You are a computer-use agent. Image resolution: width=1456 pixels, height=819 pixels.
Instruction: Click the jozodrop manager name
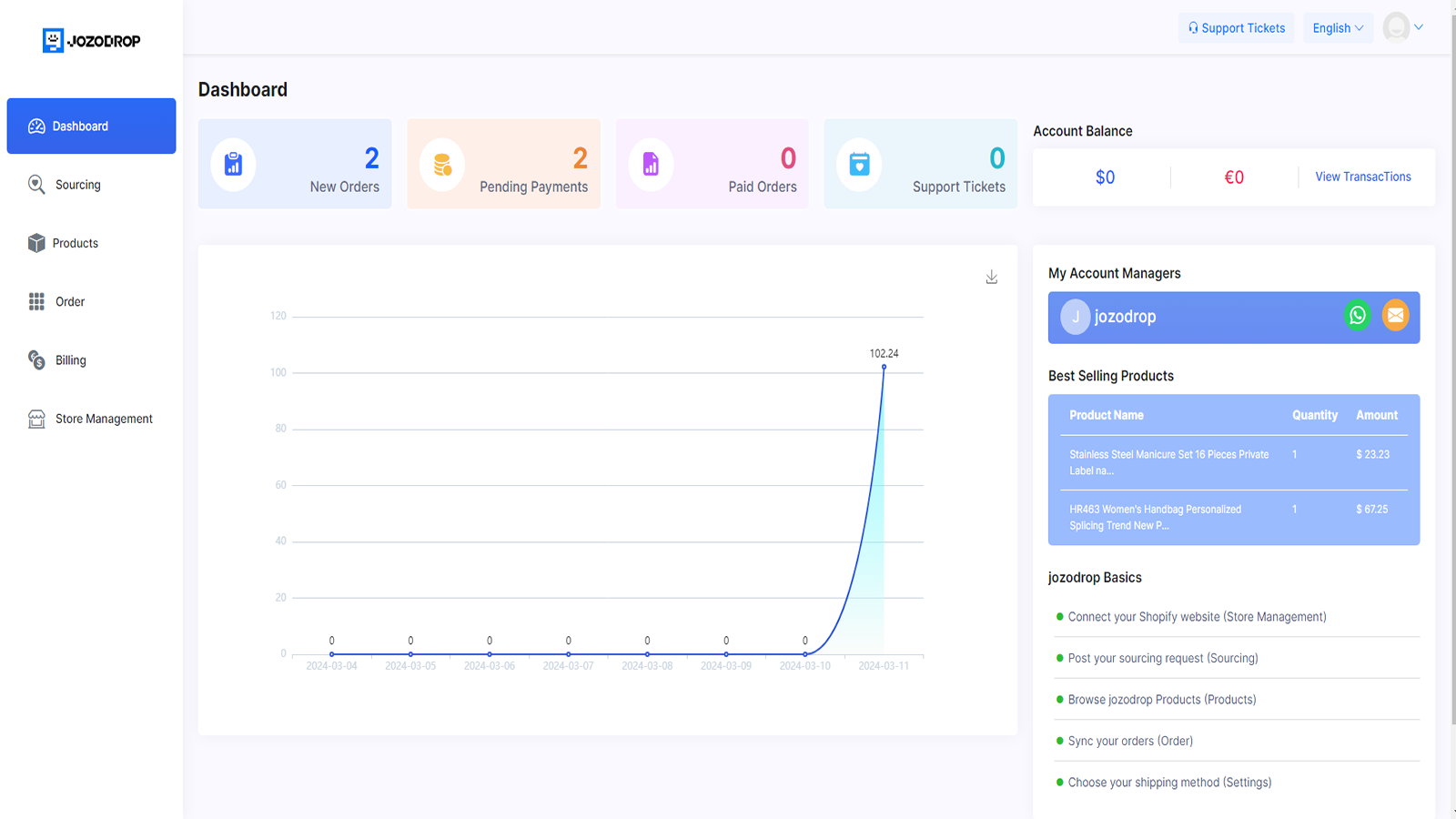click(x=1126, y=317)
